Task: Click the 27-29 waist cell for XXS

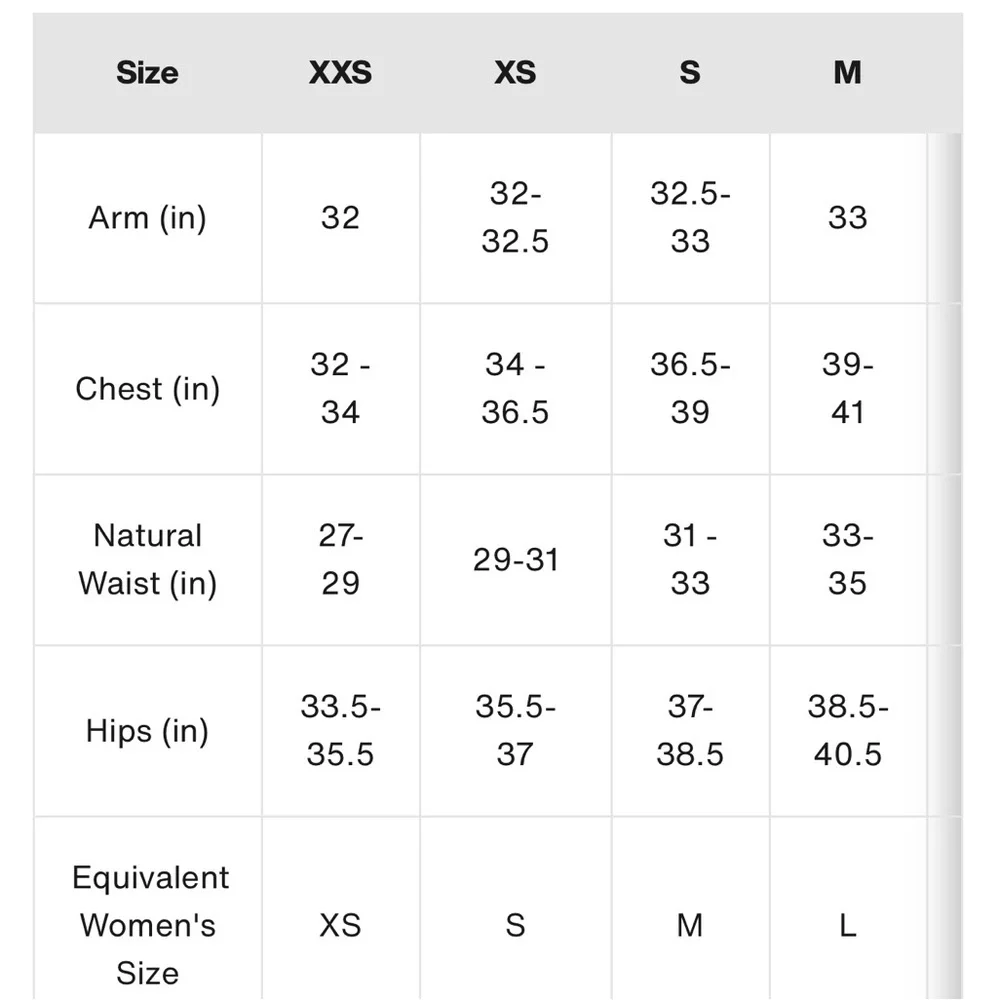Action: (340, 560)
